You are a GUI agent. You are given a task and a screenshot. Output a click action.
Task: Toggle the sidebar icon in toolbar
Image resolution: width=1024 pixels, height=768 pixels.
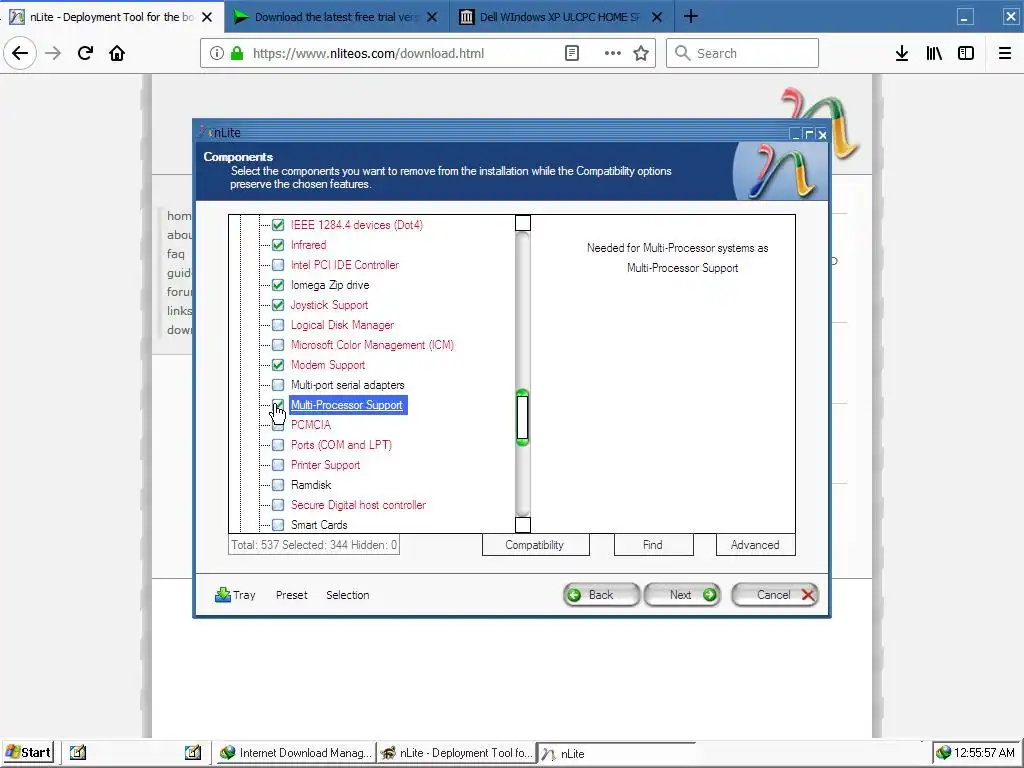pos(966,53)
